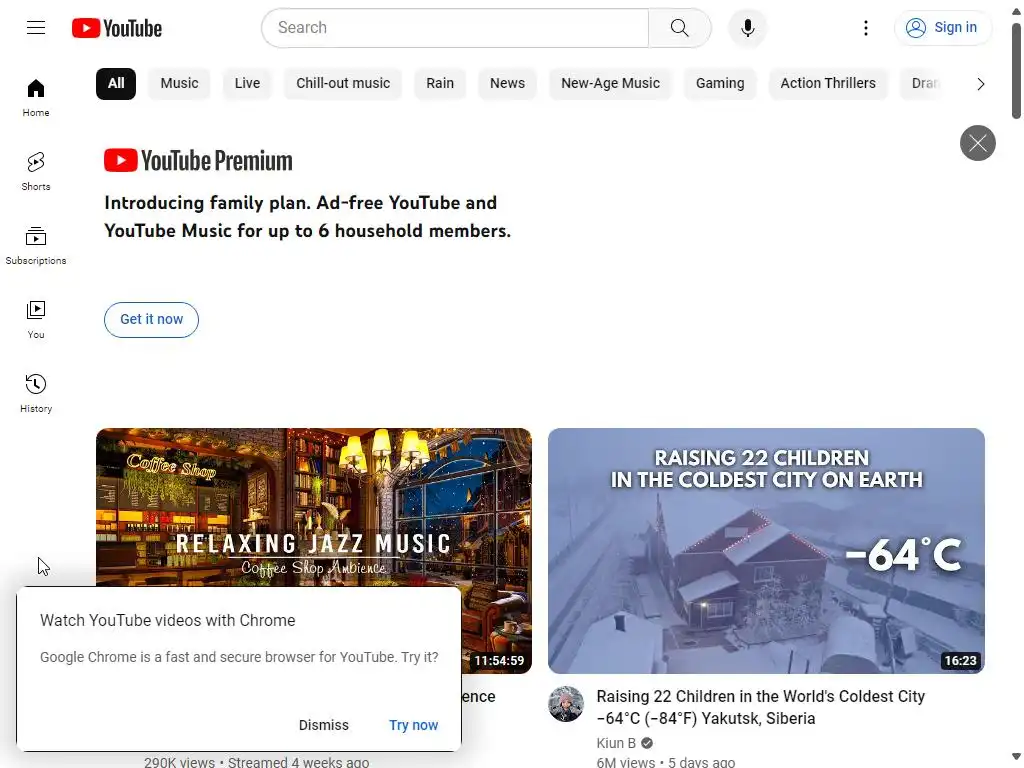
Task: Open the Kiun B channel avatar
Action: pyautogui.click(x=566, y=703)
